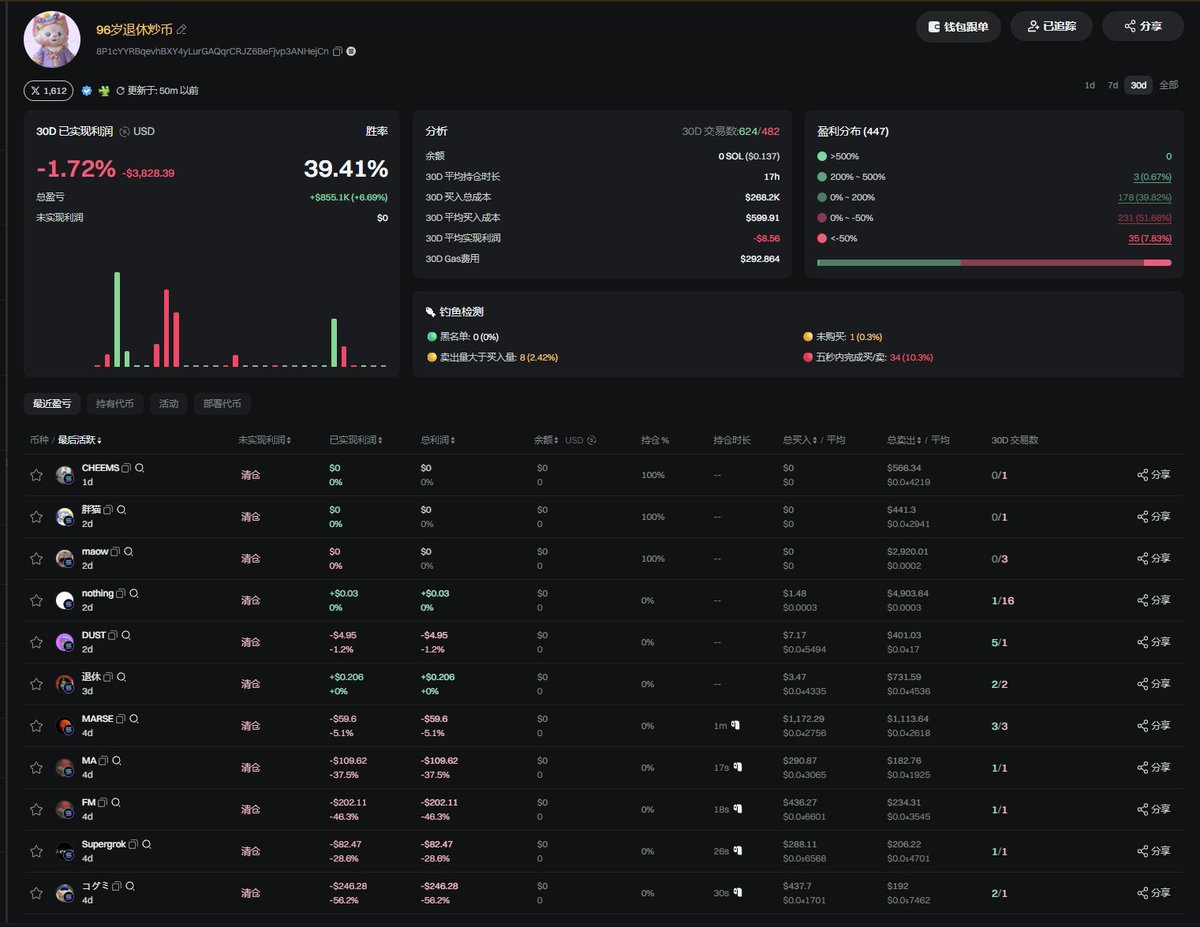Image resolution: width=1200 pixels, height=927 pixels.
Task: Switch to the 活动 tab
Action: point(168,404)
